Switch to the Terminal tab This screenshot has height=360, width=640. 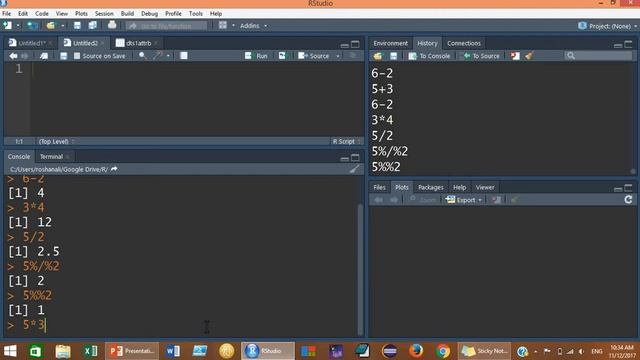pos(51,156)
